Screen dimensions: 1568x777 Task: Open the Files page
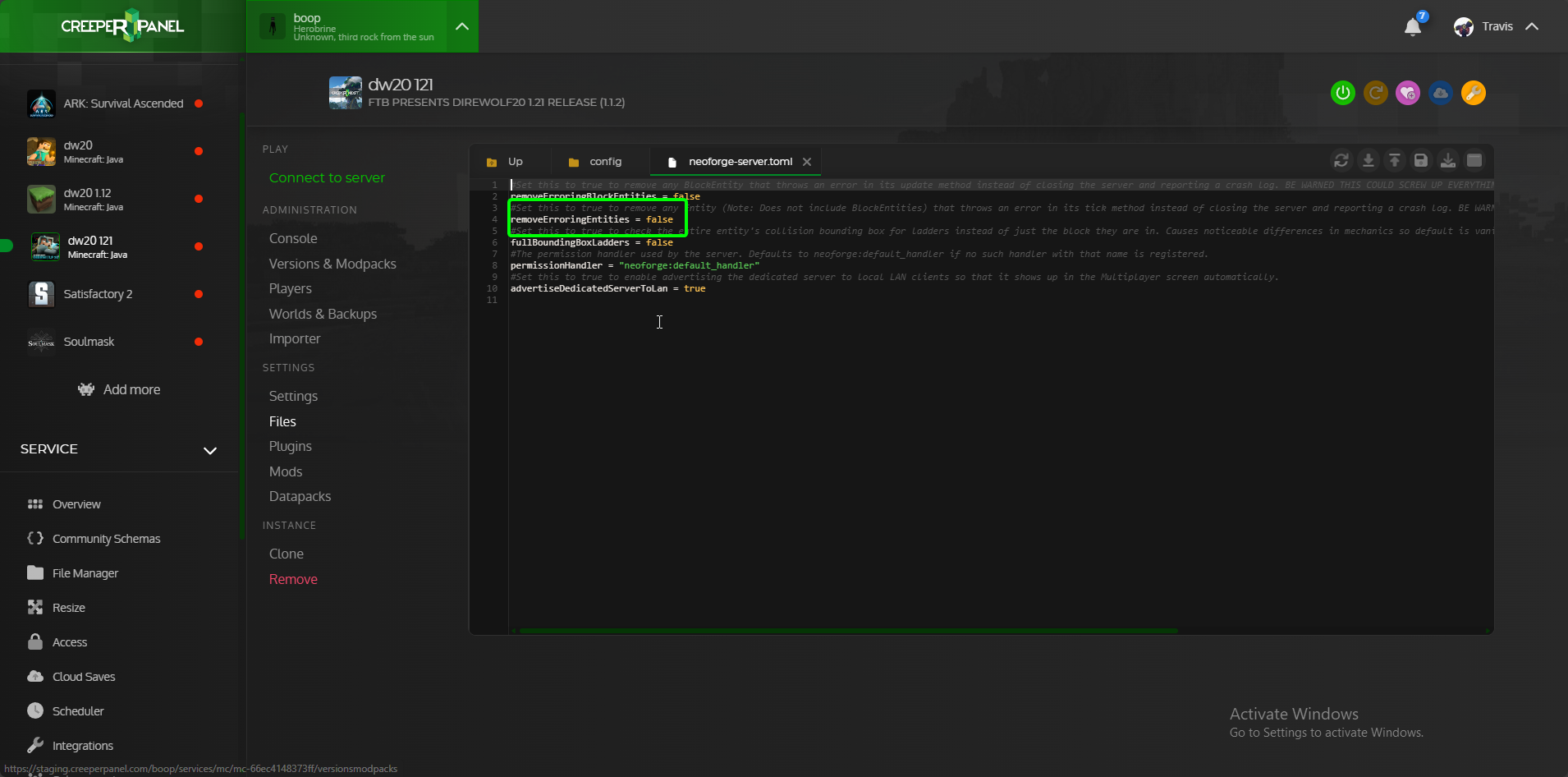(282, 421)
